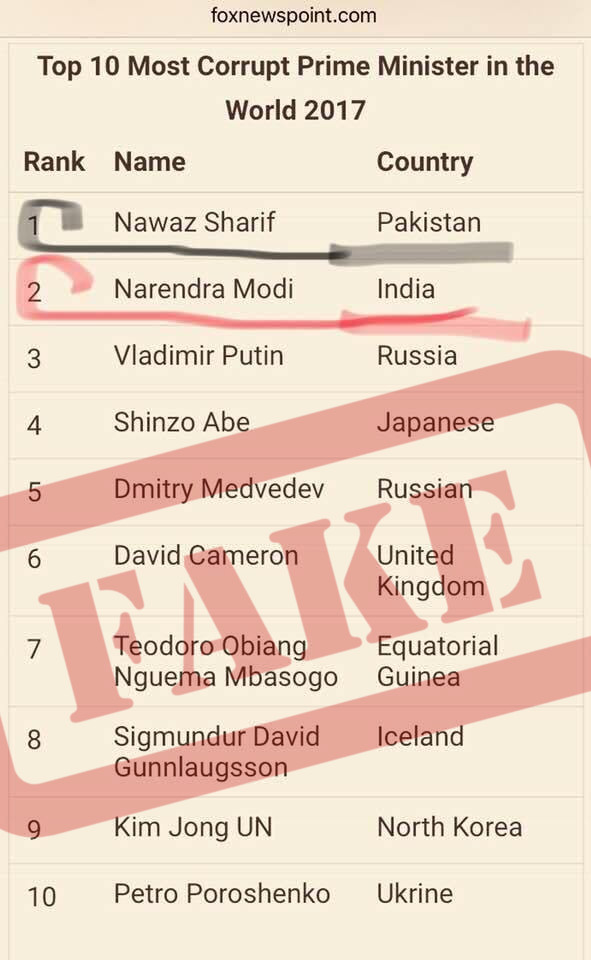Select the Kim Jong UN name cell

[193, 827]
